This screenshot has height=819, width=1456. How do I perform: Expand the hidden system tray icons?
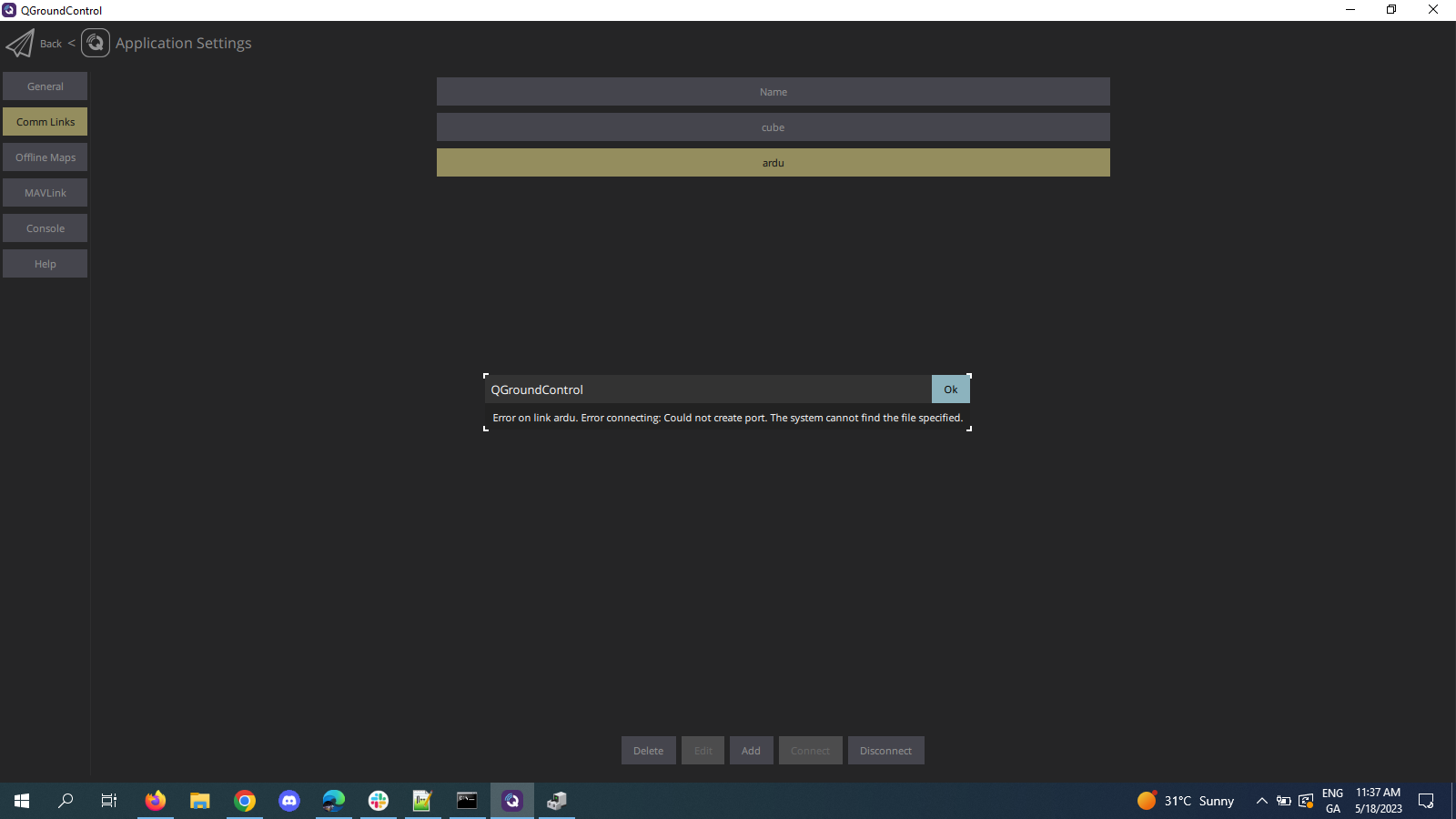[x=1262, y=801]
